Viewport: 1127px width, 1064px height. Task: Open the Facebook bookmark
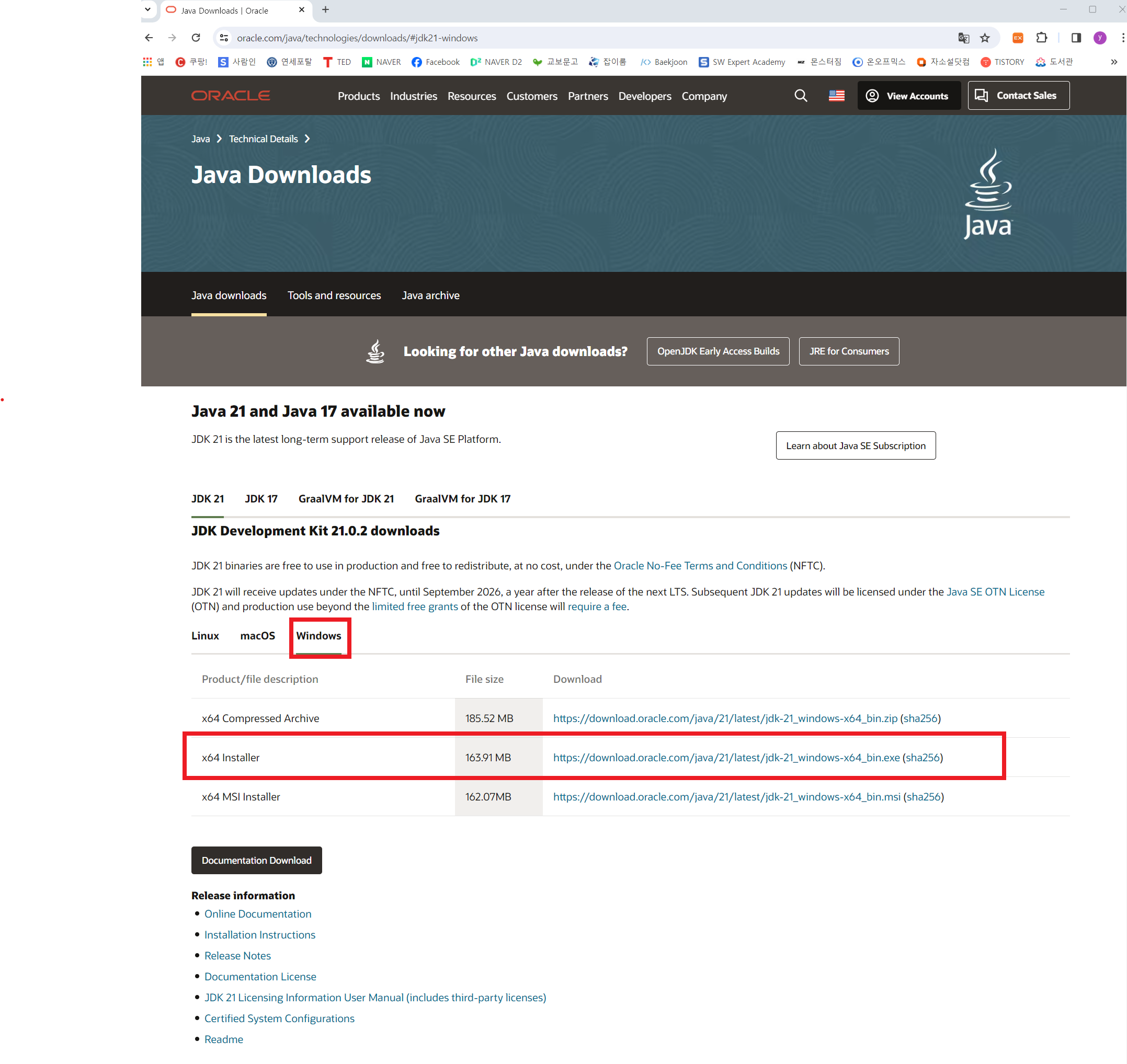(x=435, y=62)
